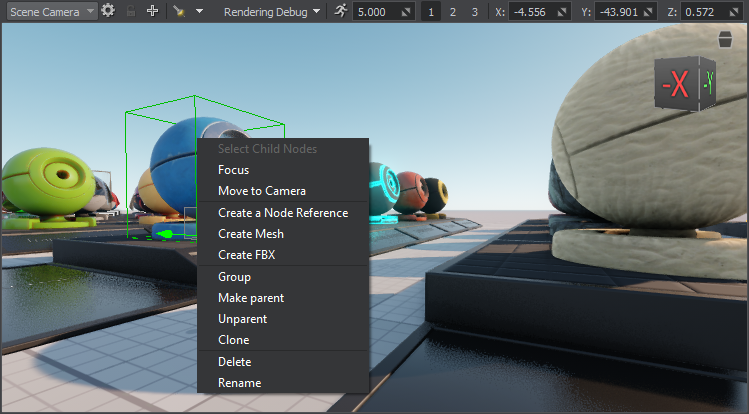Click the camera lock icon
This screenshot has height=414, width=749.
130,11
